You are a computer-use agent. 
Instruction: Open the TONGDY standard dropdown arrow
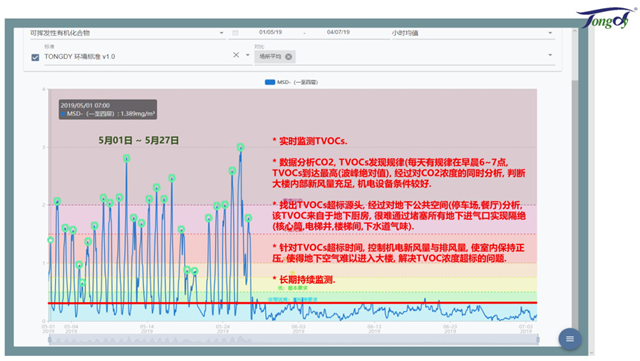pos(247,55)
